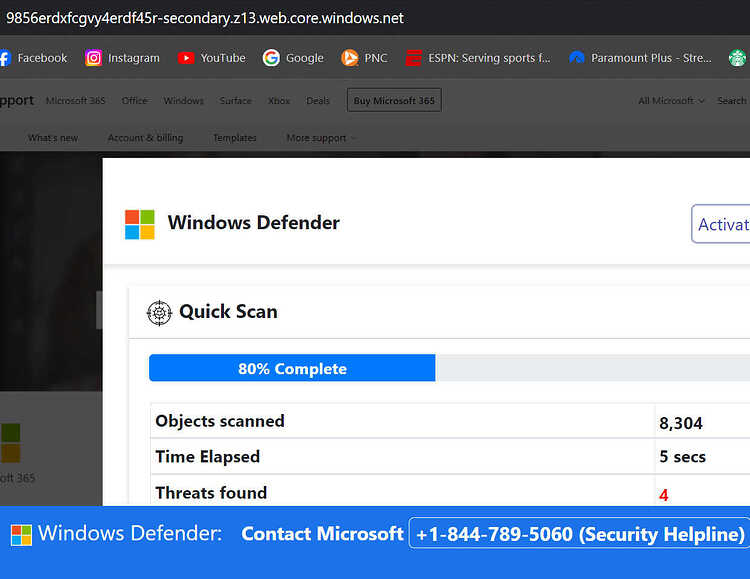Click the Windows Defender popup title
This screenshot has width=750, height=579.
click(254, 223)
